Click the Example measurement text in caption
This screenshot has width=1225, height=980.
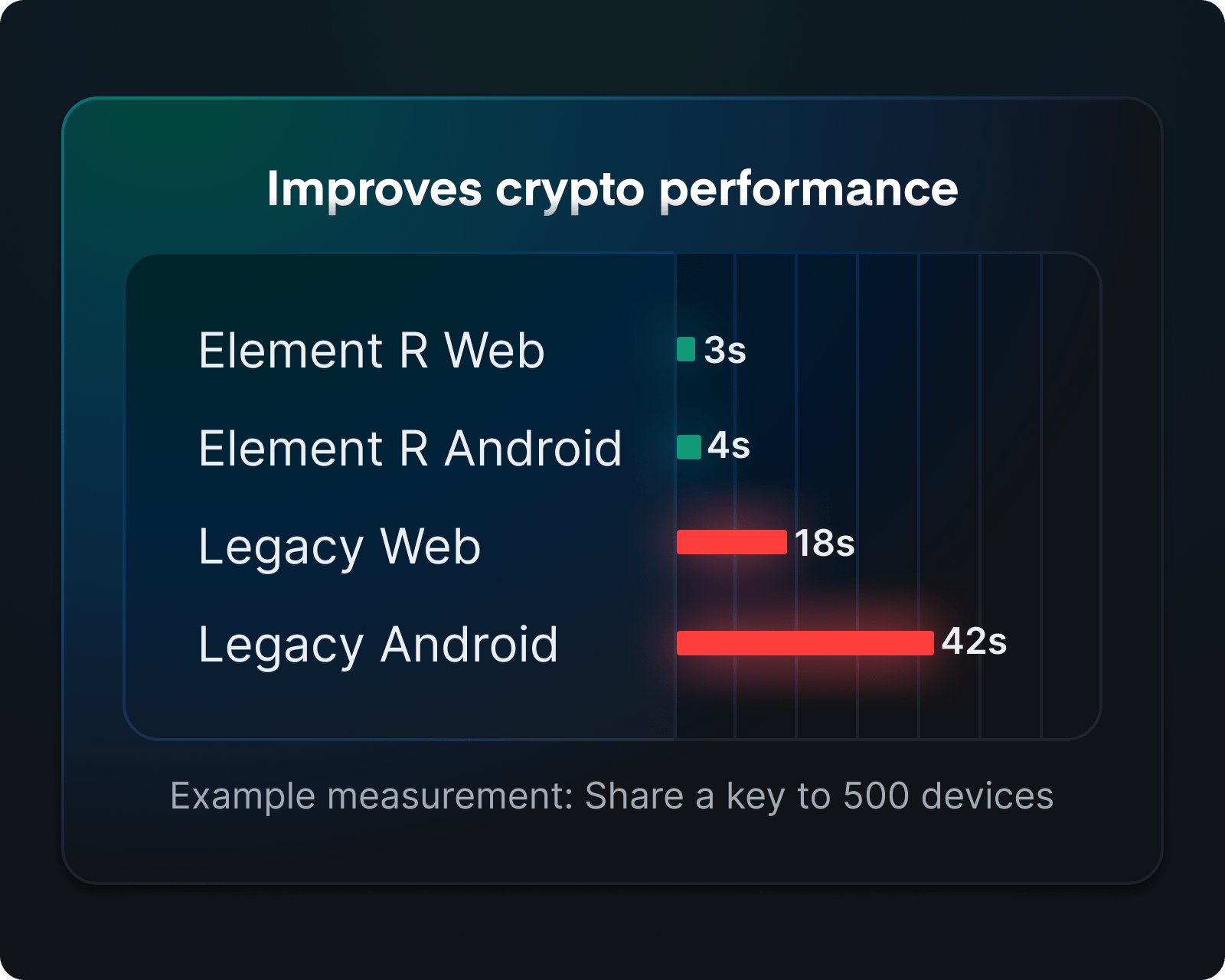(372, 796)
